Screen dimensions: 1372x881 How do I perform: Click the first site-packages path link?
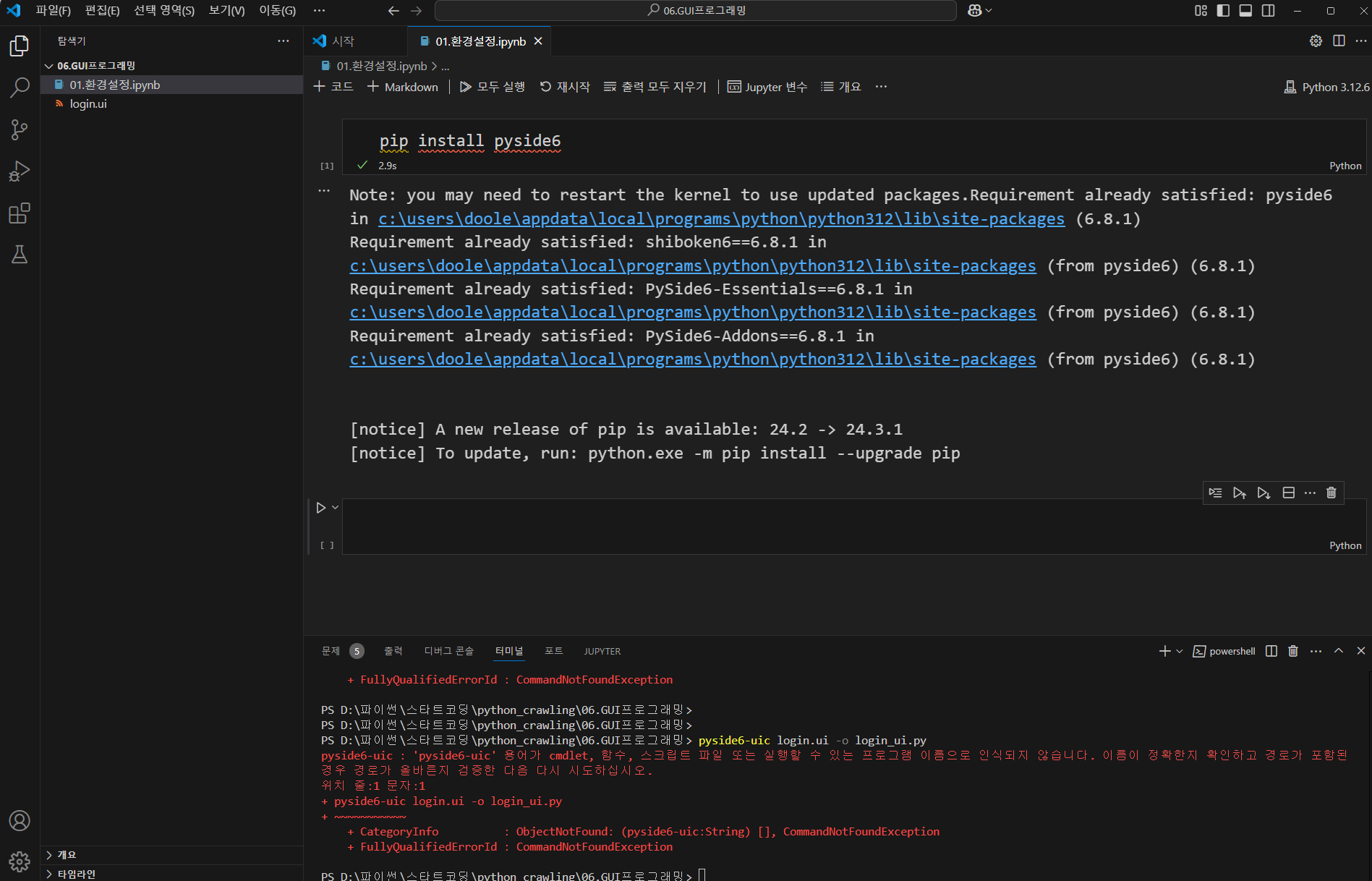[x=721, y=219]
